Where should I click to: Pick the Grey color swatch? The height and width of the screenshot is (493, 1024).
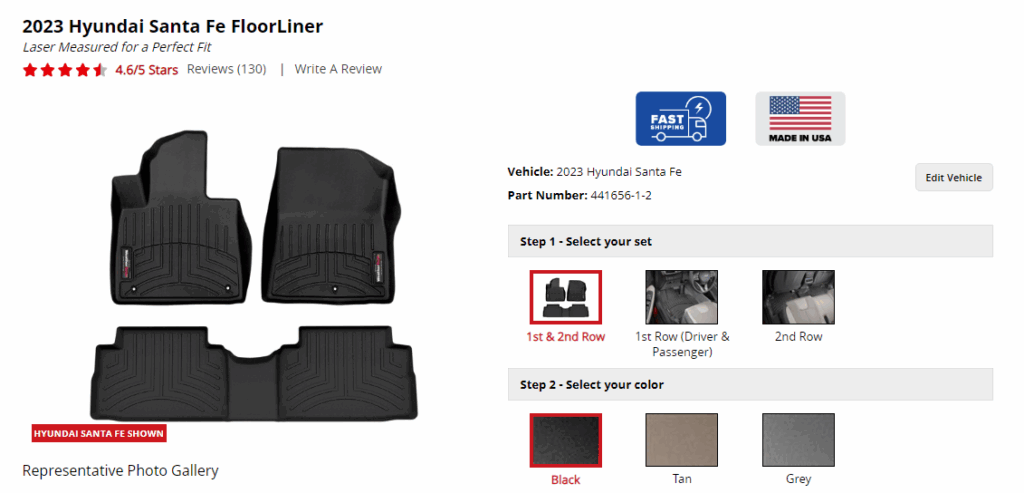tap(798, 440)
